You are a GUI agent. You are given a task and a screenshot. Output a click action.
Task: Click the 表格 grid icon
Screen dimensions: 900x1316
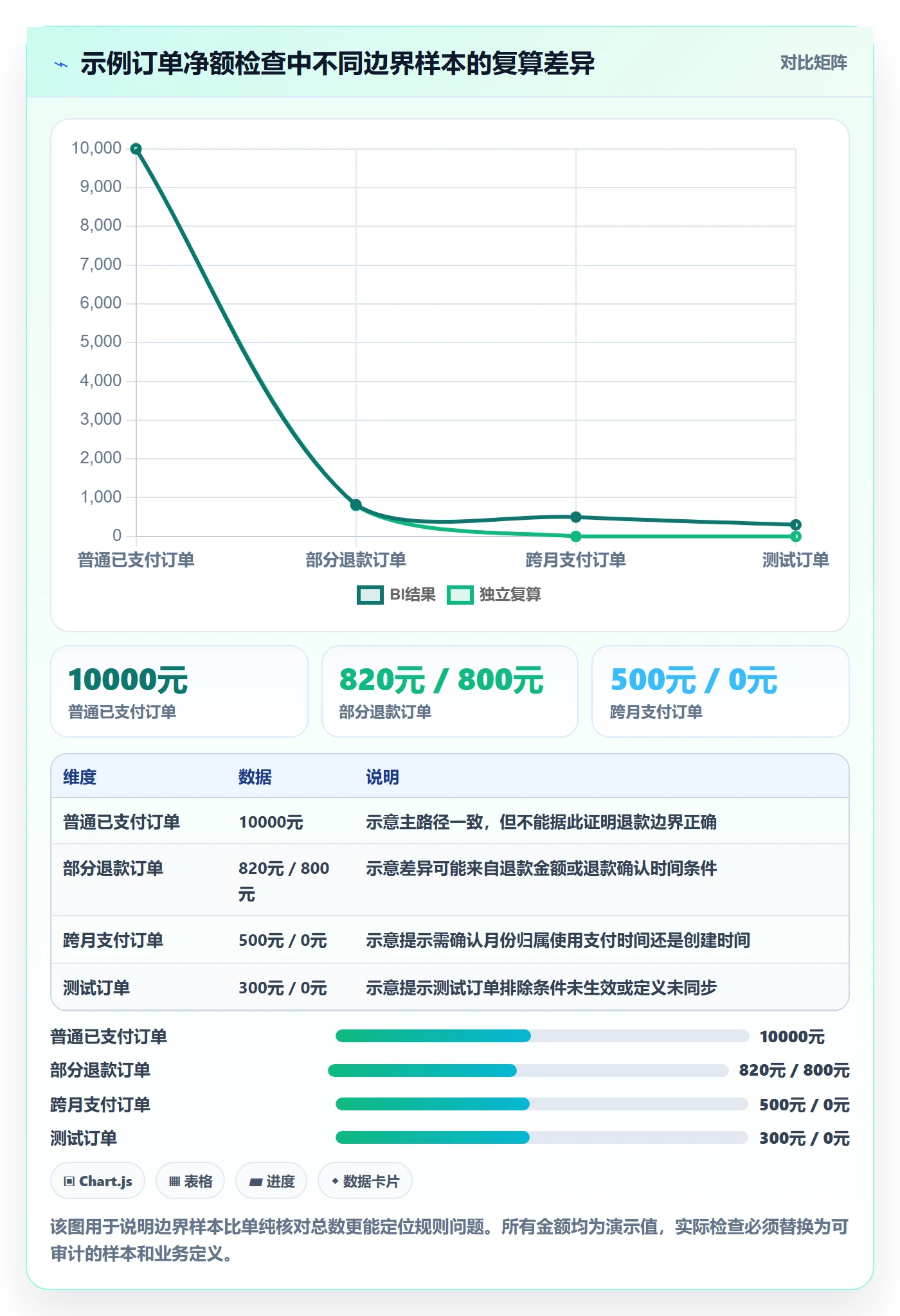[174, 1181]
